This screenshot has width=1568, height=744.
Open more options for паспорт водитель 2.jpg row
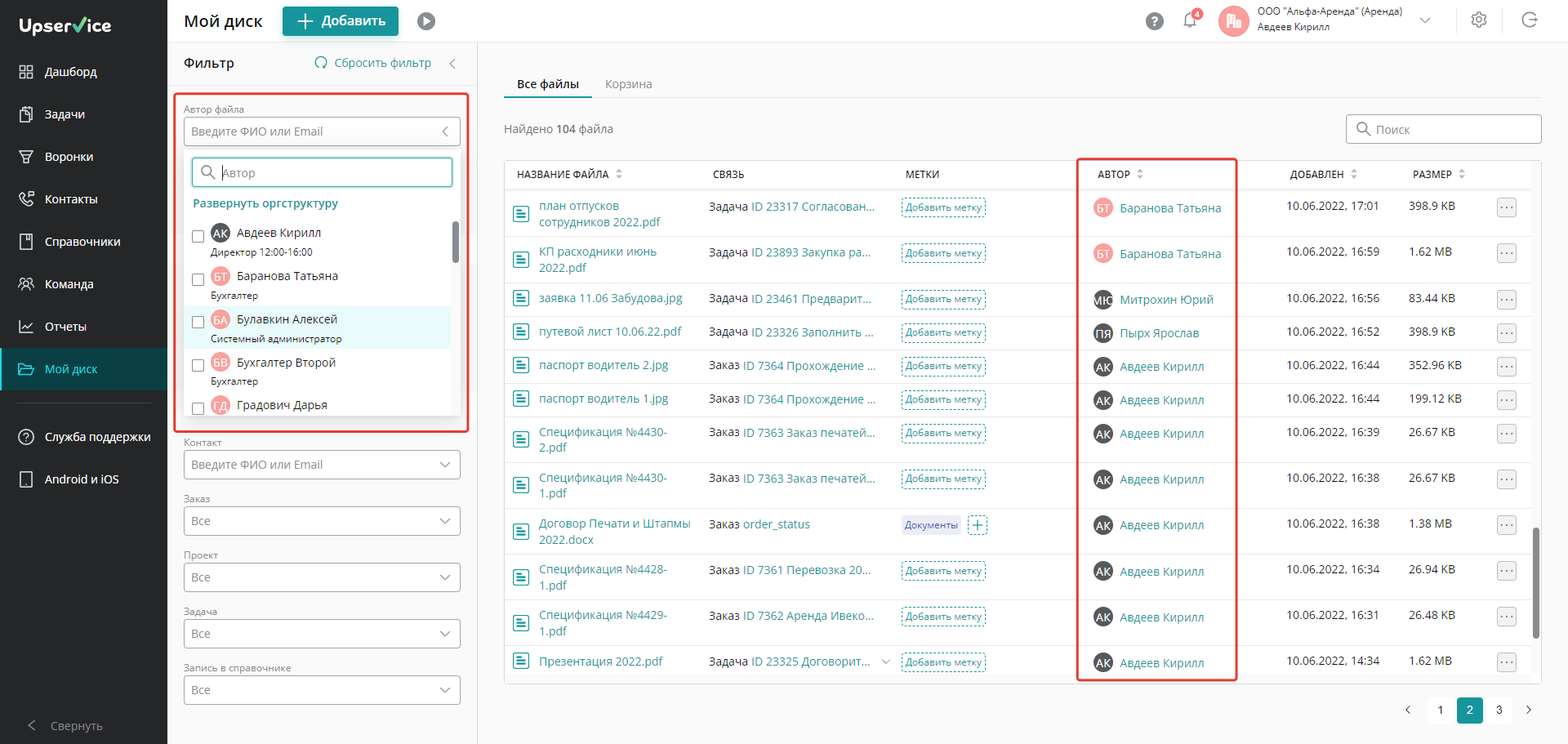tap(1507, 367)
